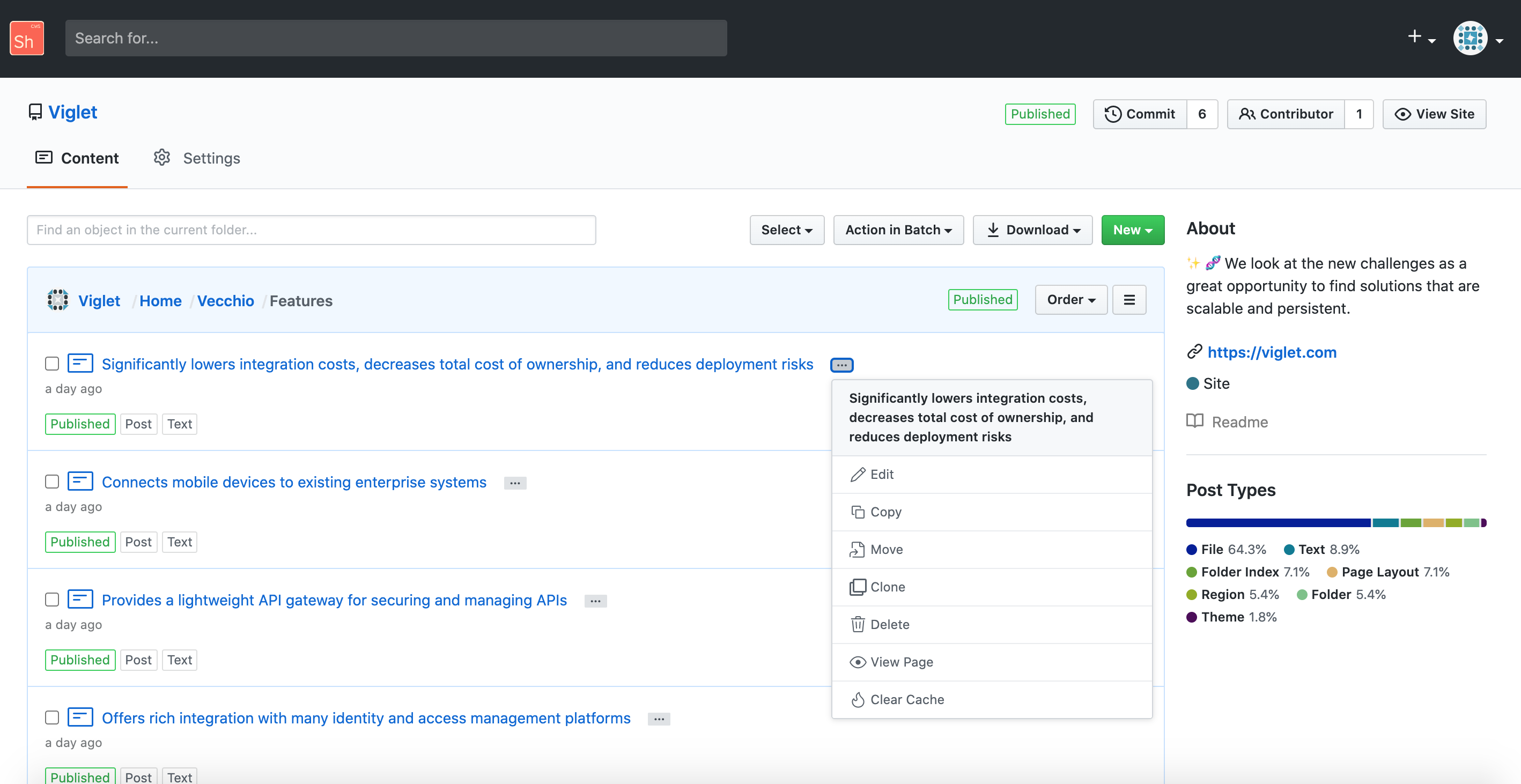1521x784 pixels.
Task: Expand the Download dropdown
Action: pyautogui.click(x=1032, y=230)
